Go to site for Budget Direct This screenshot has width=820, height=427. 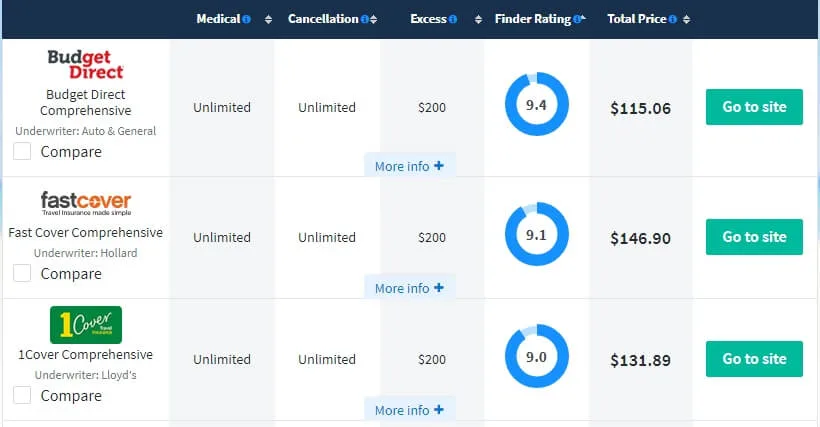click(x=754, y=107)
